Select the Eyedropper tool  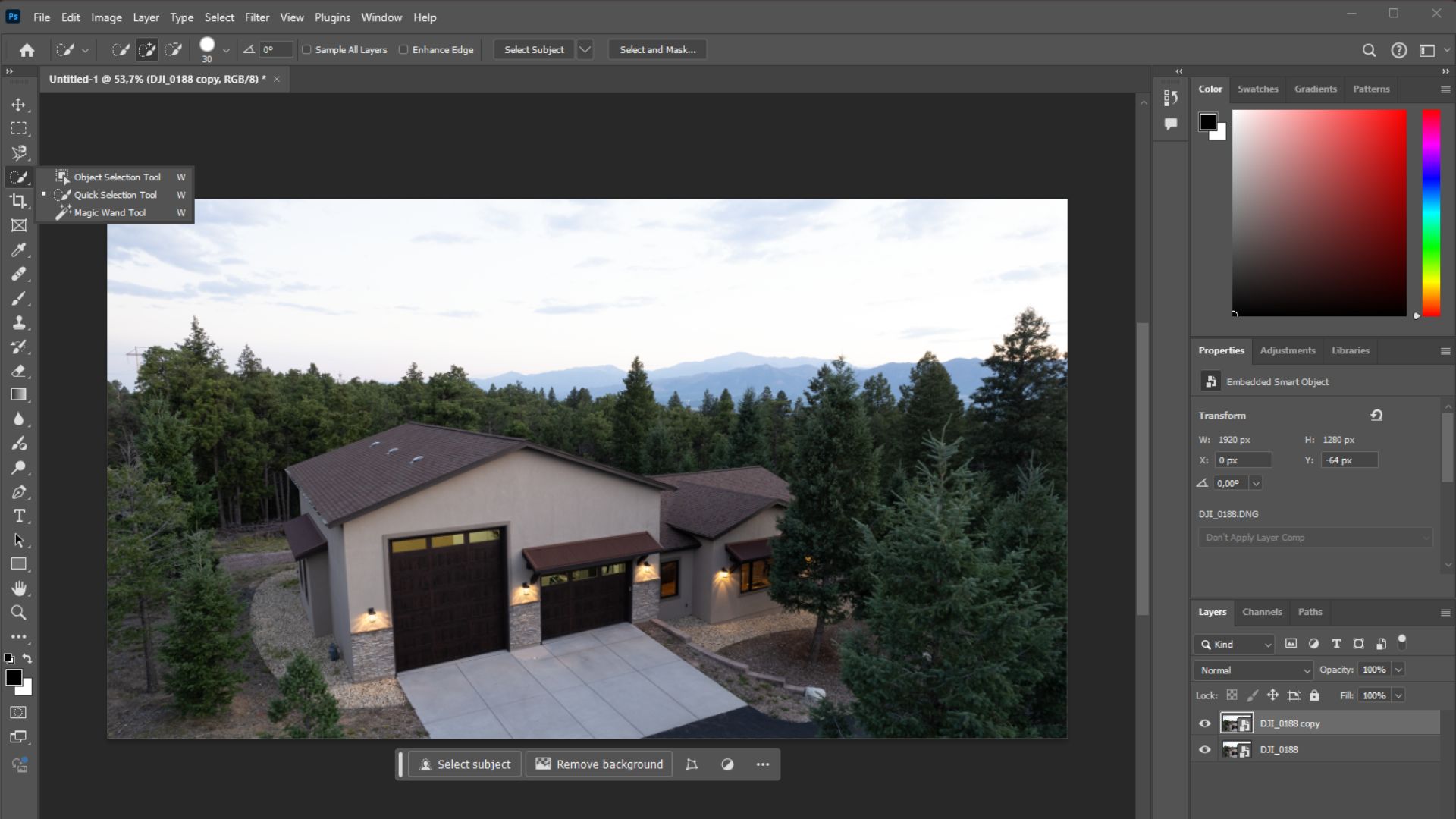click(x=19, y=249)
